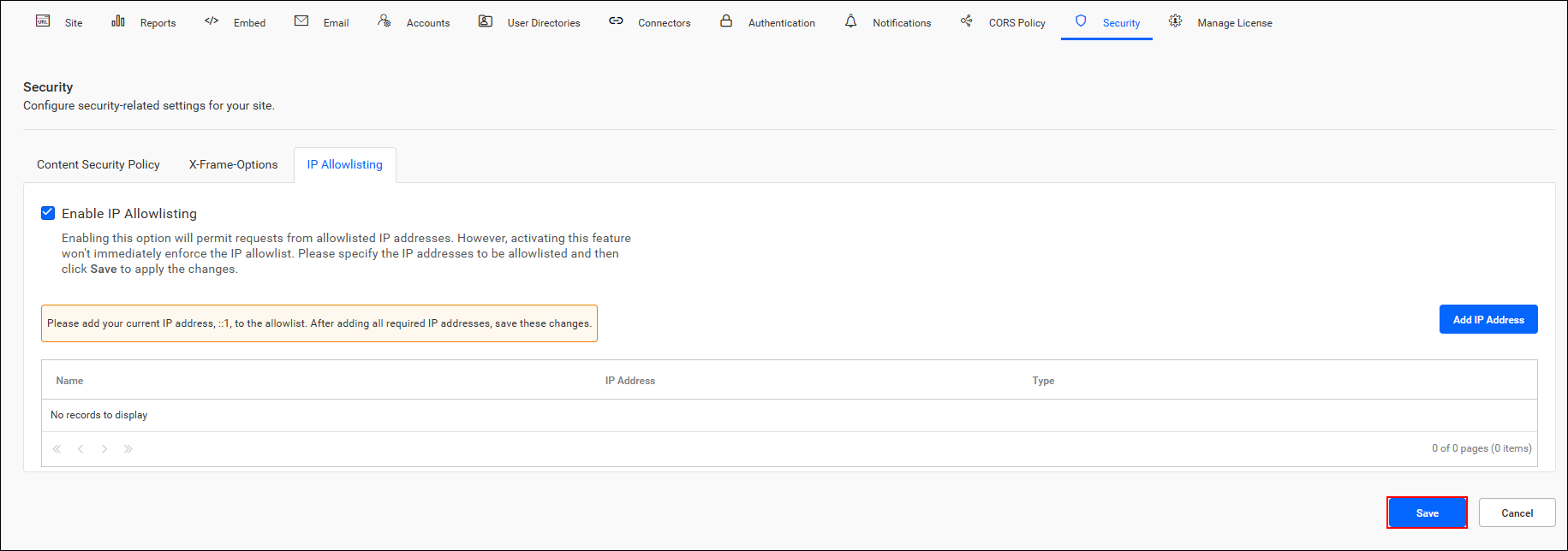Go to previous page of IP table
This screenshot has height=551, width=1568.
pos(80,449)
